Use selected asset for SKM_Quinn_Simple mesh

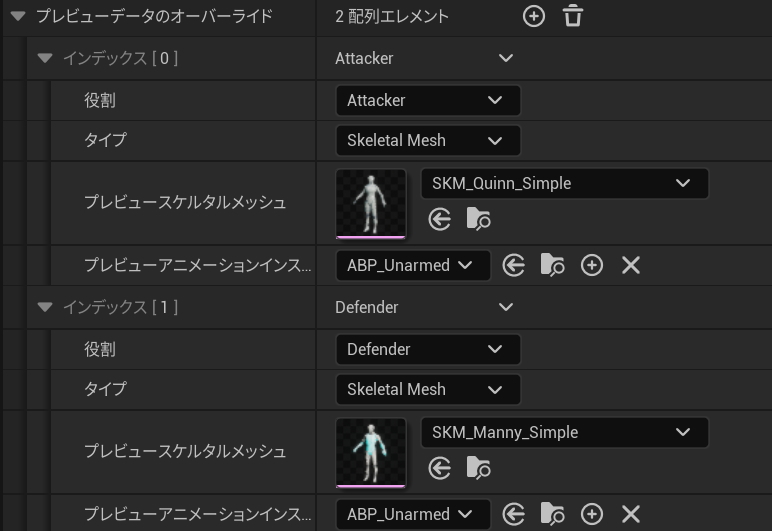(440, 219)
